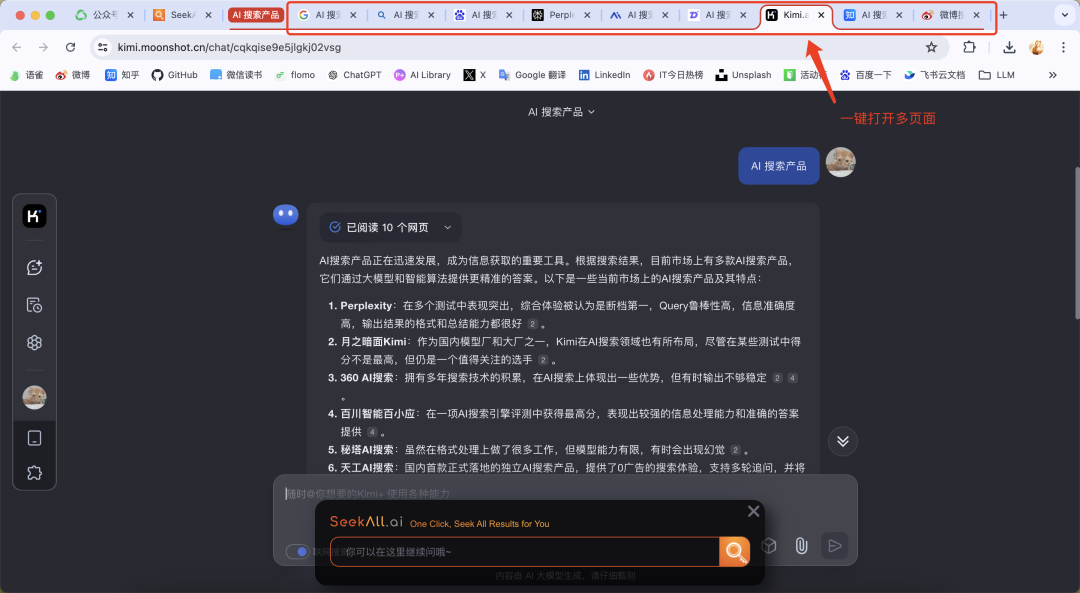Open the browser plugin puzzle icon in sidebar
1080x593 pixels.
(34, 472)
